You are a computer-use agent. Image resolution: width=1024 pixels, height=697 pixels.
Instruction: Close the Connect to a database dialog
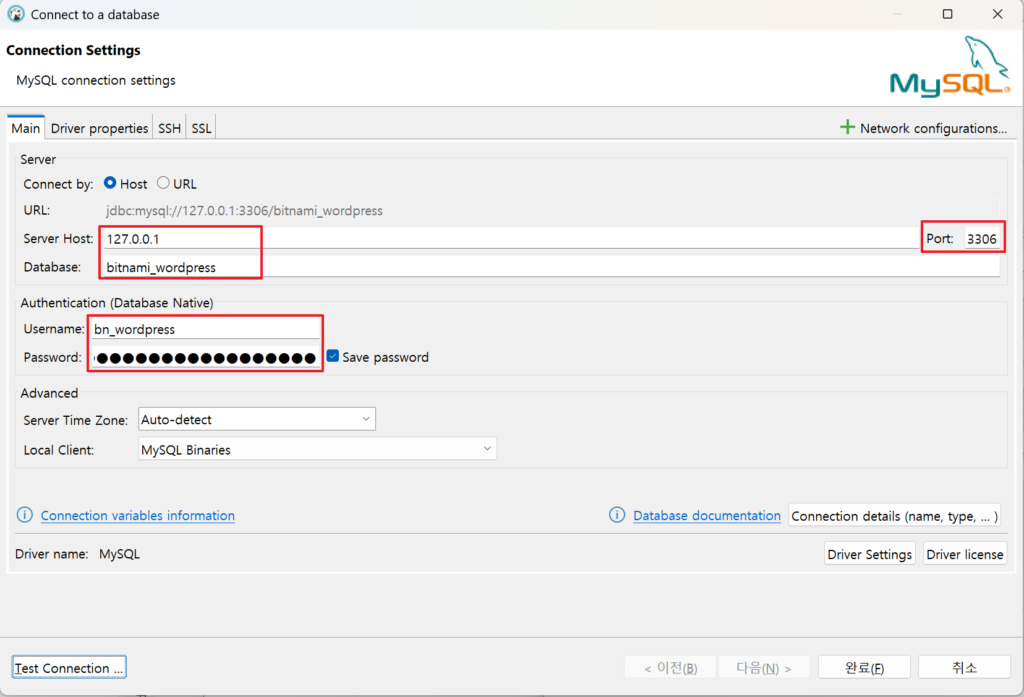click(997, 14)
